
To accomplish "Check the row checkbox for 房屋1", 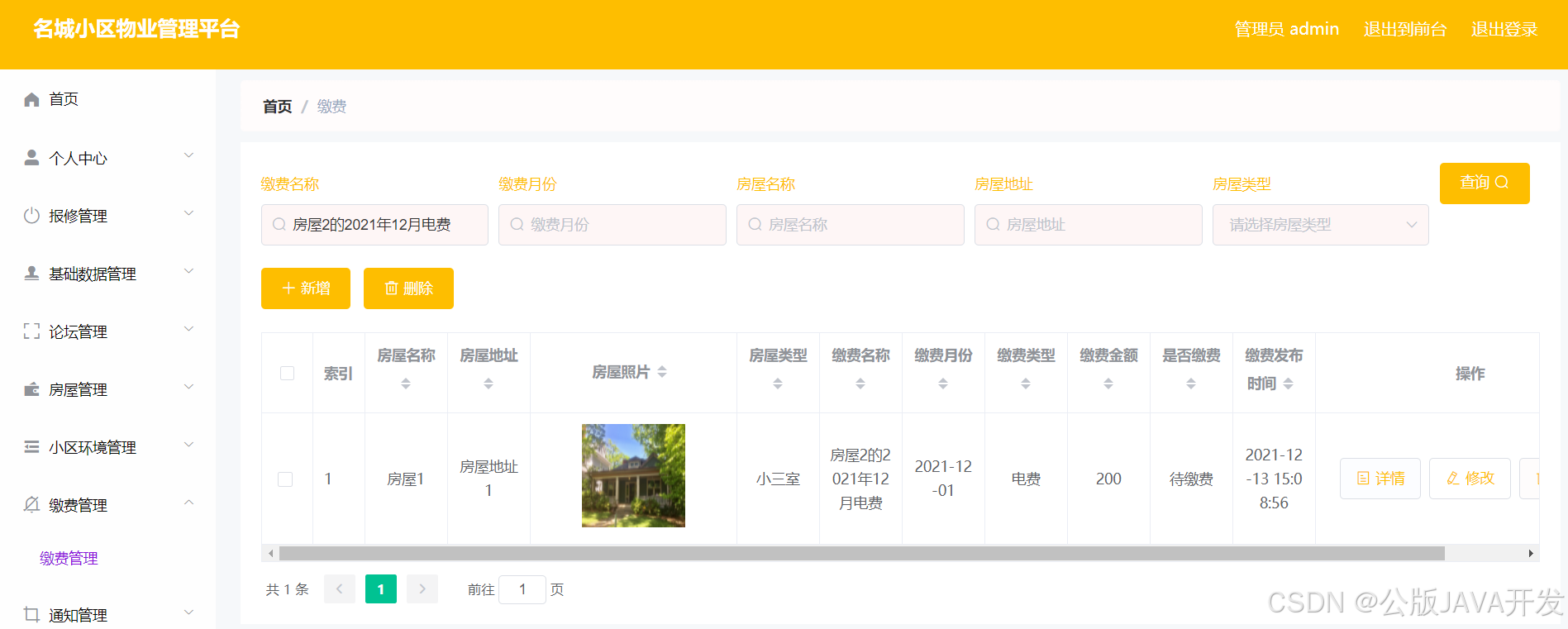I will tap(285, 479).
